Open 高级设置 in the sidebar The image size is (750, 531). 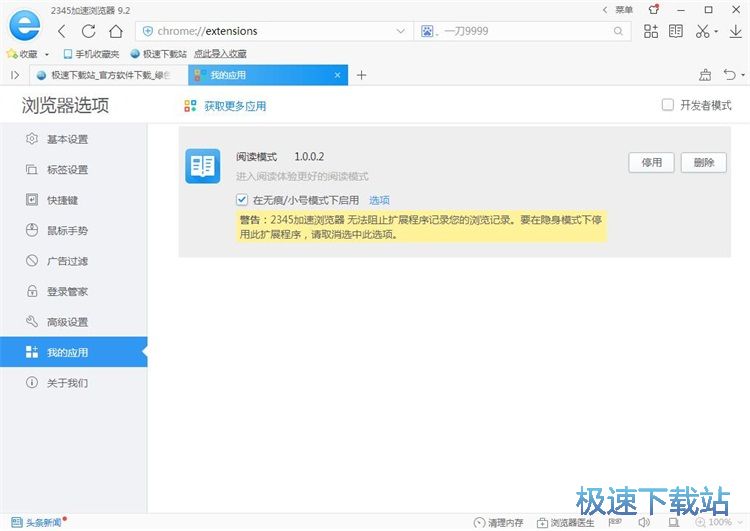[x=74, y=322]
